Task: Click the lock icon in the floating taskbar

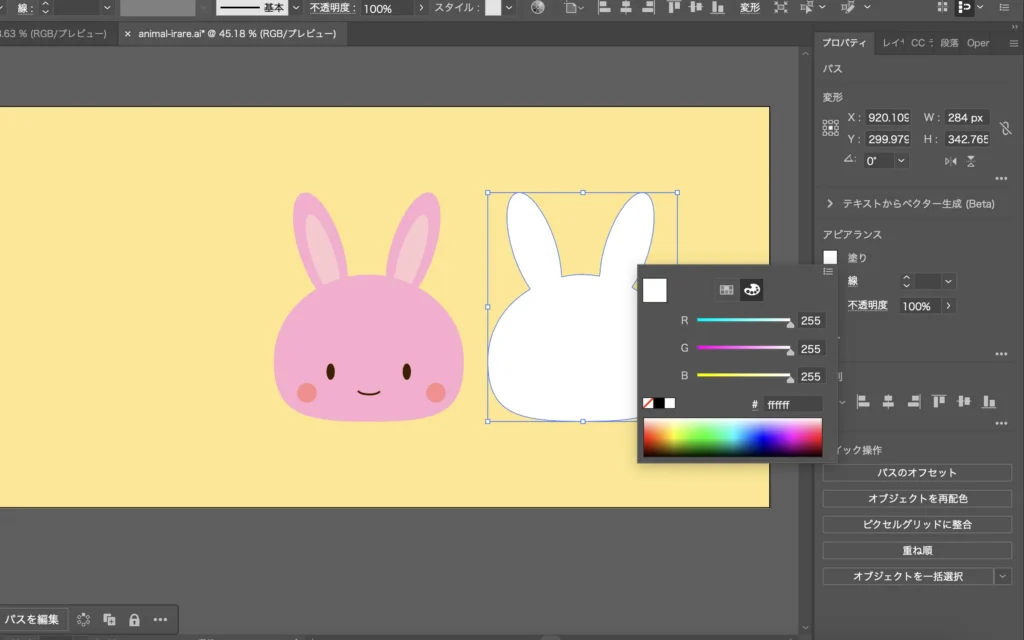Action: [x=134, y=620]
